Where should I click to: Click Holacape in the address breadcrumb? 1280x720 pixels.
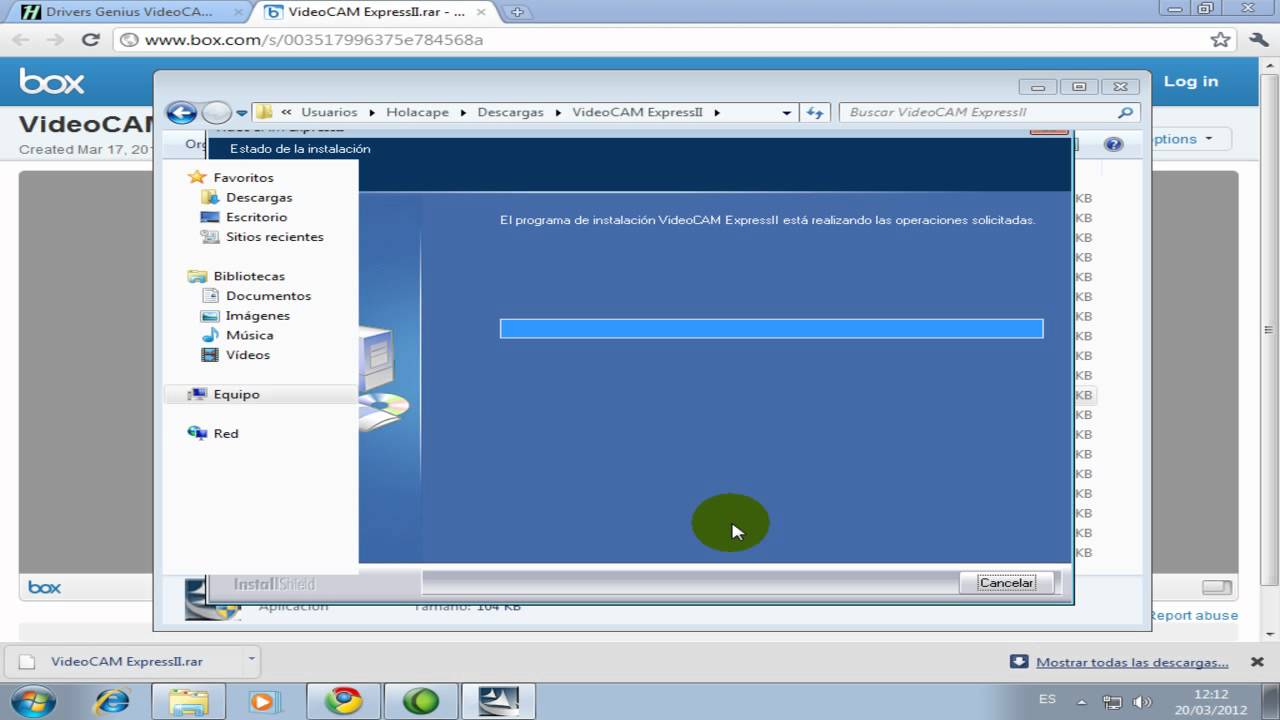417,112
